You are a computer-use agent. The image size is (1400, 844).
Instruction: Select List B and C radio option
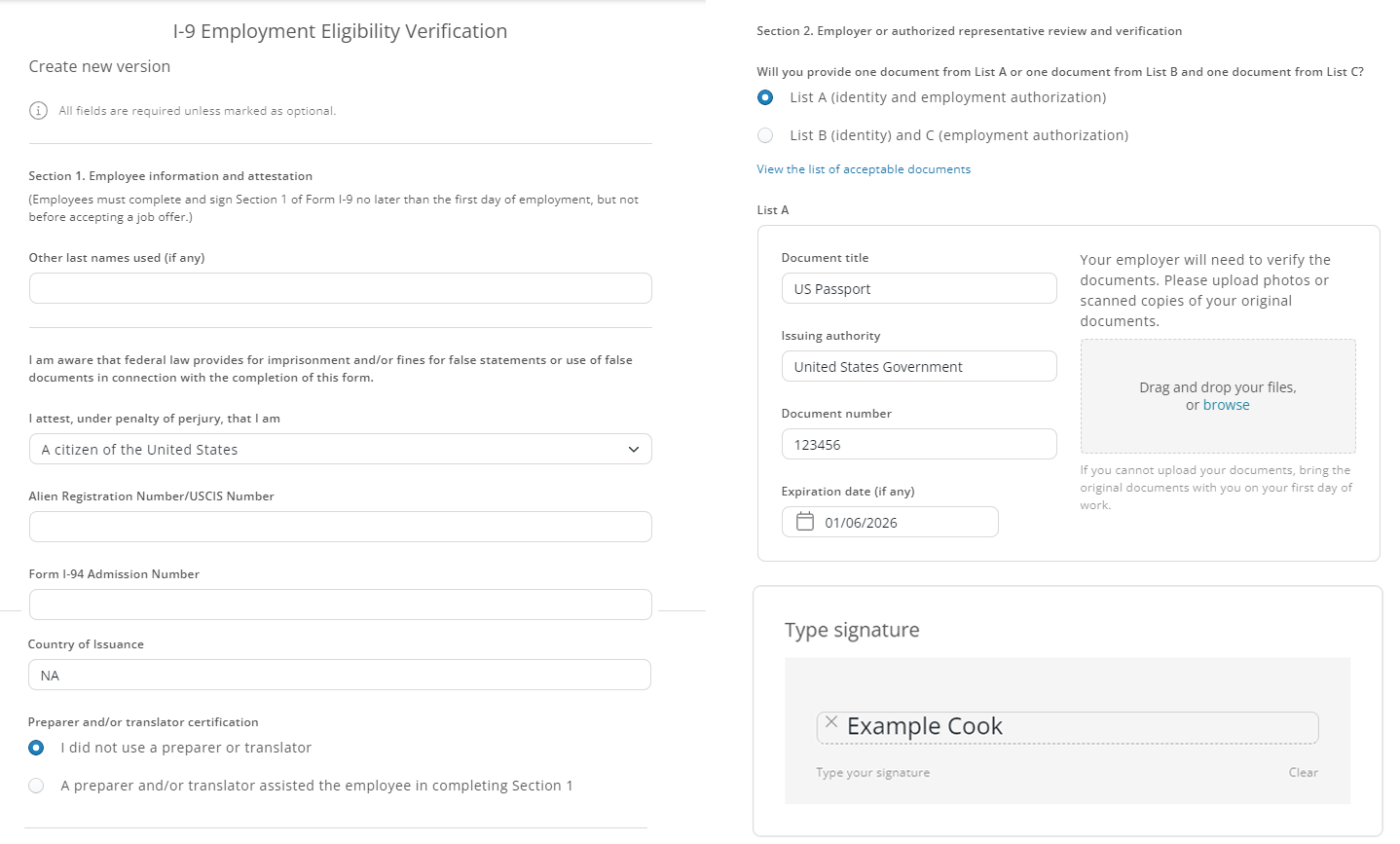click(x=765, y=135)
